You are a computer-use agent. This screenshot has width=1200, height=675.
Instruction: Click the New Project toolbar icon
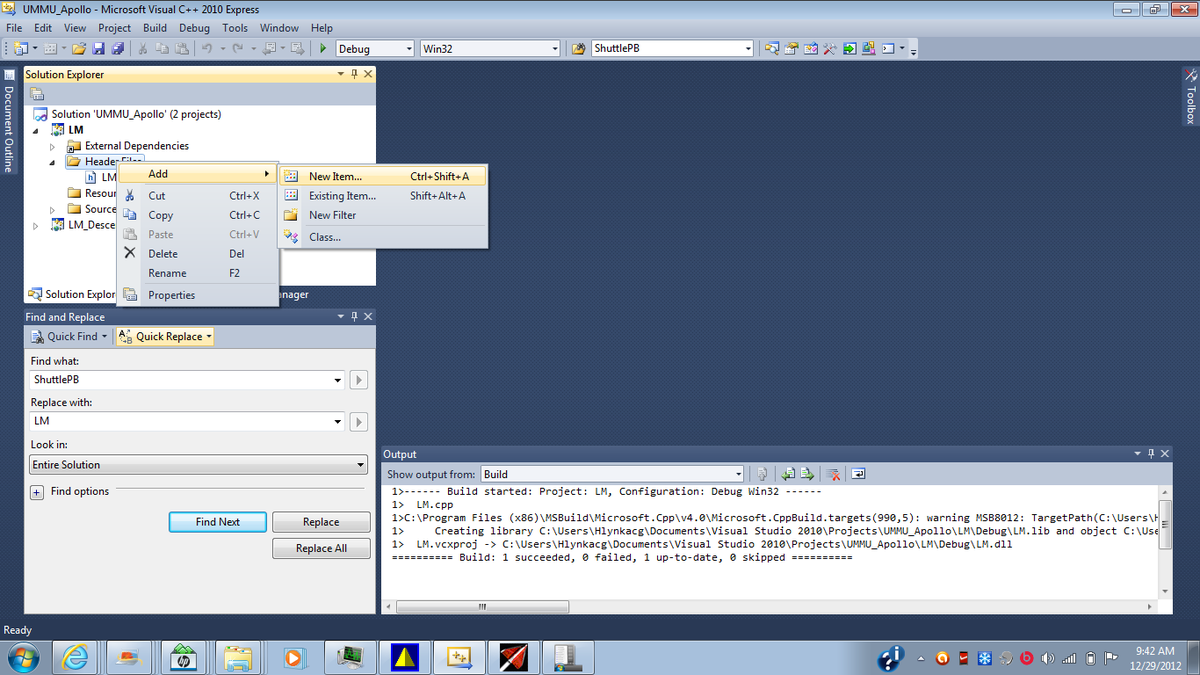[20, 48]
